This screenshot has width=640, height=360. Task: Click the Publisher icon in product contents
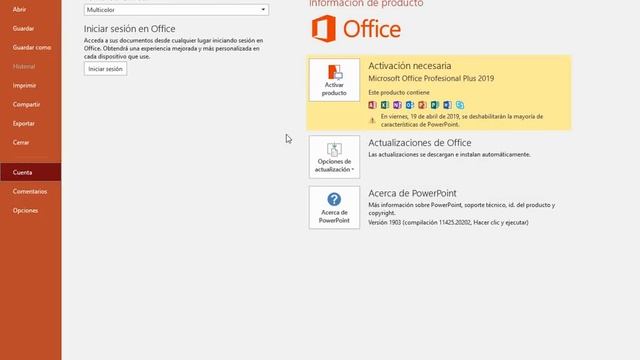pyautogui.click(x=435, y=105)
